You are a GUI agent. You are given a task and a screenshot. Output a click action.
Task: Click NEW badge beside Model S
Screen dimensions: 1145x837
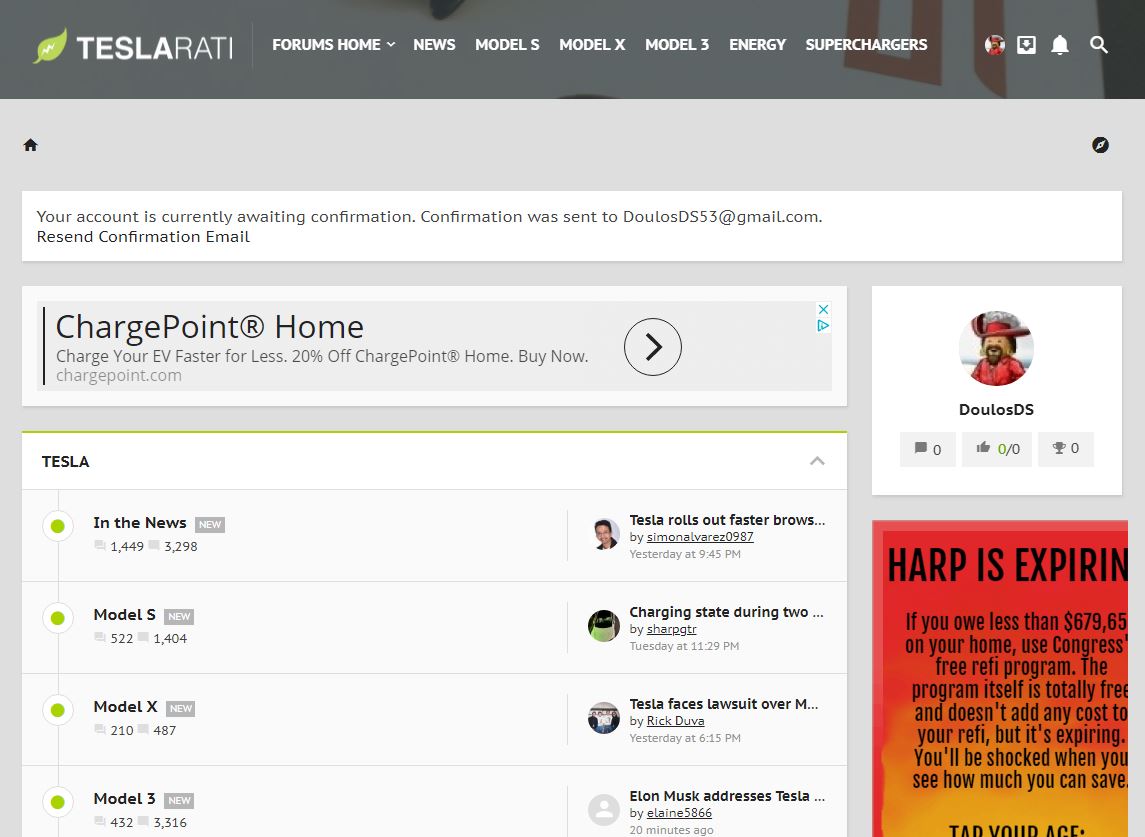click(x=179, y=616)
